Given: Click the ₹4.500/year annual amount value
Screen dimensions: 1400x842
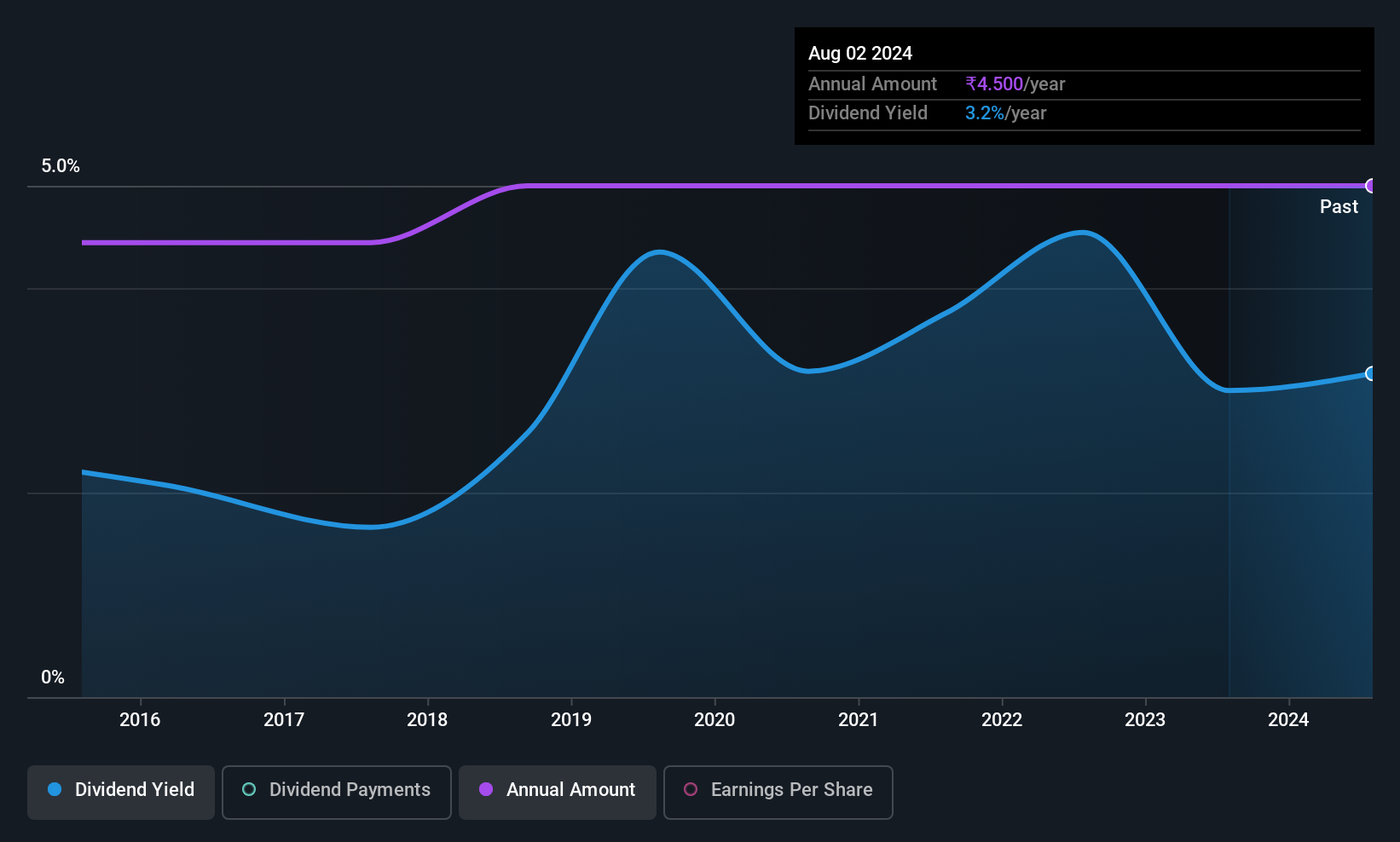Looking at the screenshot, I should coord(1015,84).
